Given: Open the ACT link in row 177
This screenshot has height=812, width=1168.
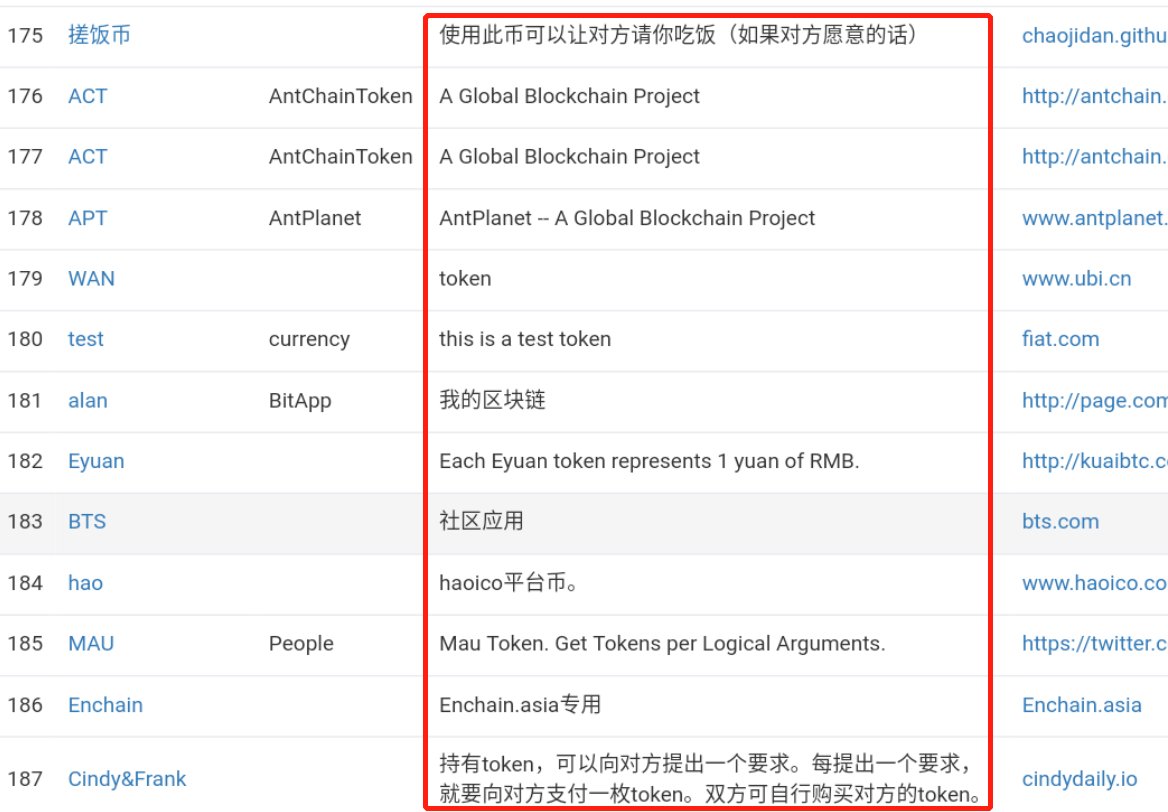Looking at the screenshot, I should pyautogui.click(x=87, y=156).
